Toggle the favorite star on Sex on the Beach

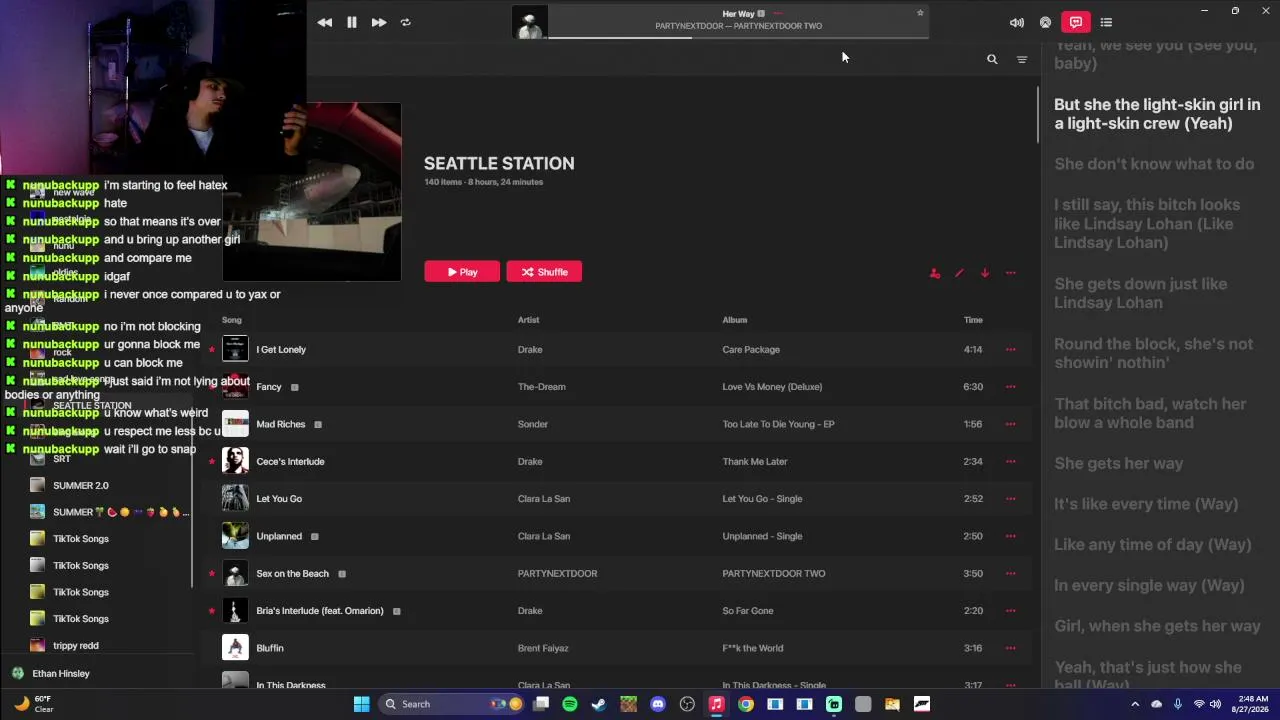(211, 574)
